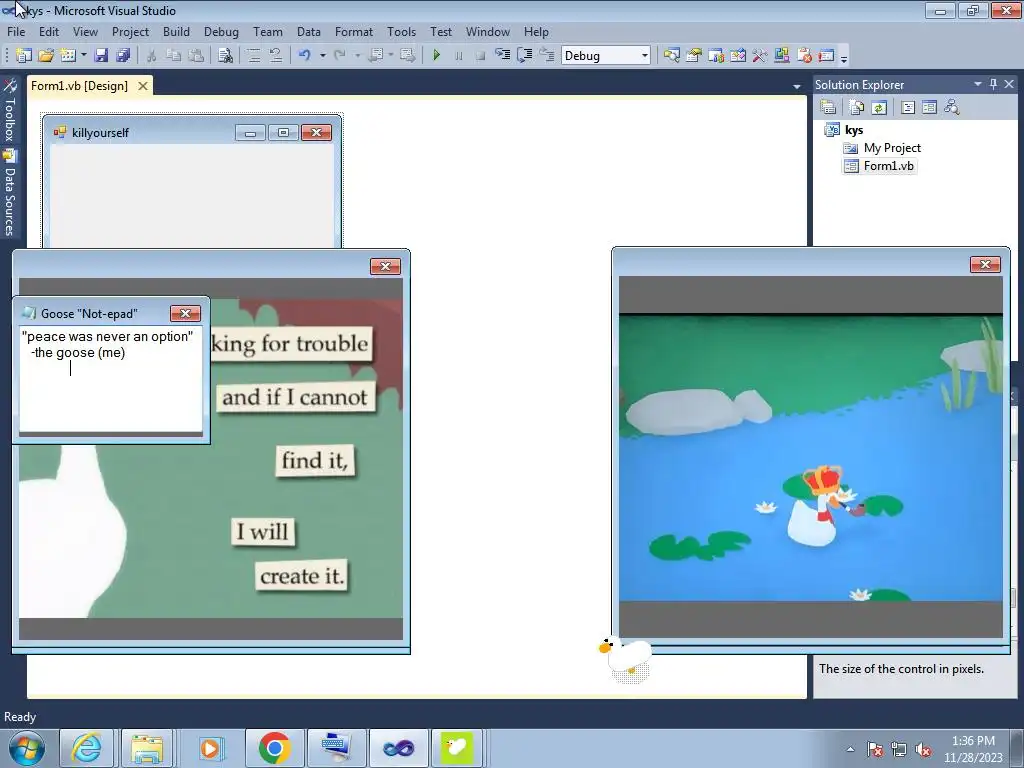Click the hammer-and-wrench Toolbox toolbar icon
1024x768 pixels.
(760, 56)
